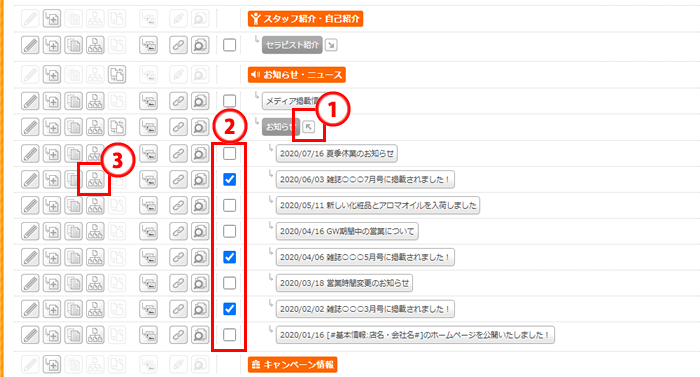
Task: Collapse child pages of お知らせ
Action: 308,127
